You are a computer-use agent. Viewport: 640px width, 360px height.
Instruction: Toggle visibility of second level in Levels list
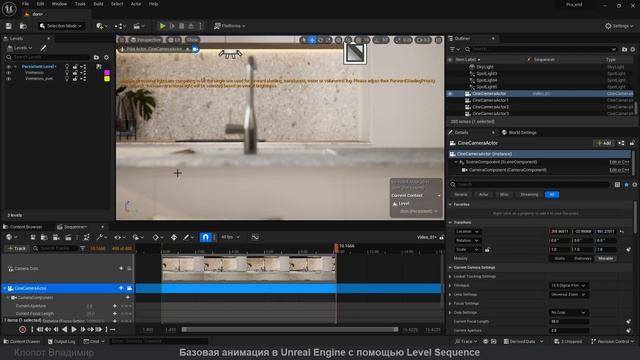click(8, 73)
